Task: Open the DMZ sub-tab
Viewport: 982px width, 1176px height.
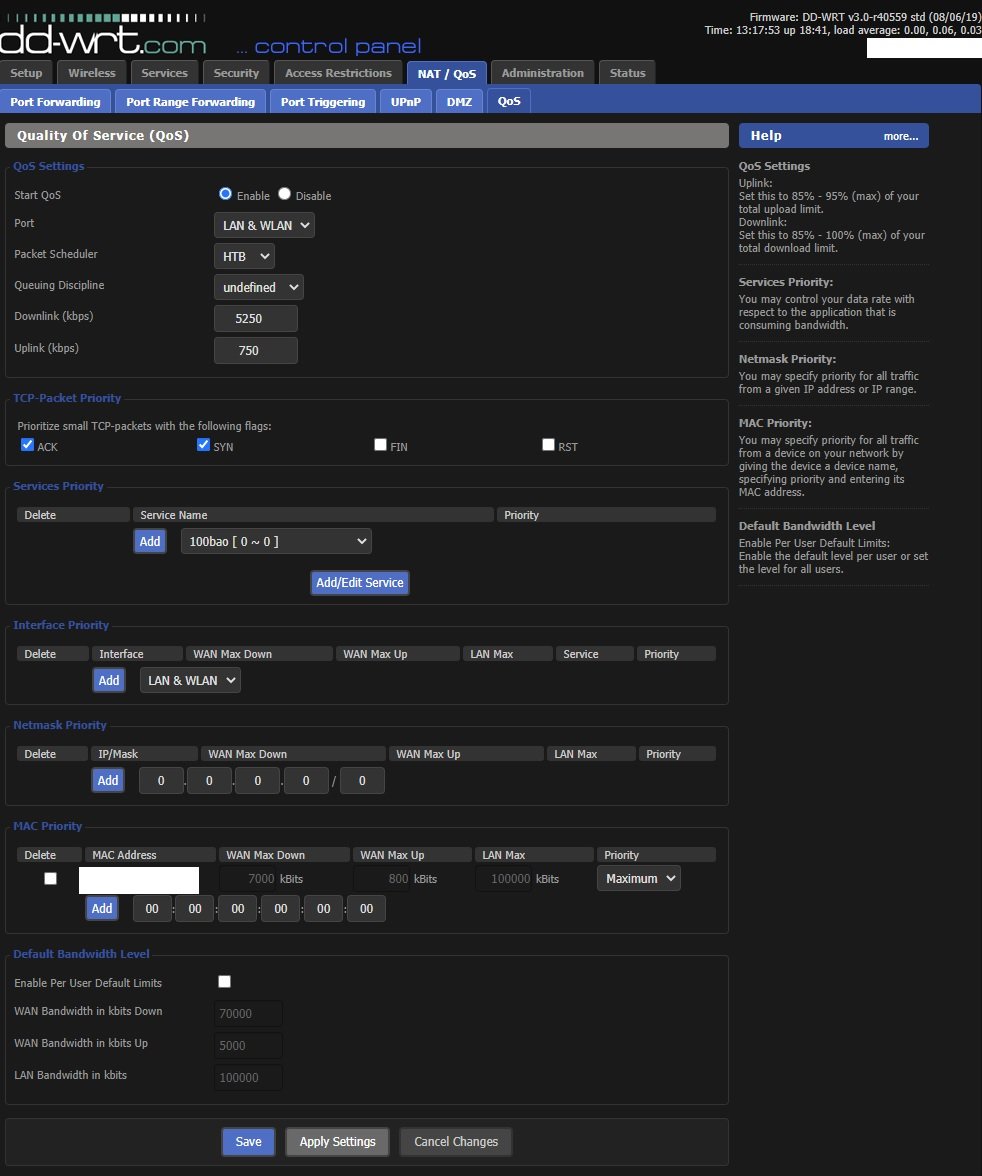Action: click(x=459, y=102)
